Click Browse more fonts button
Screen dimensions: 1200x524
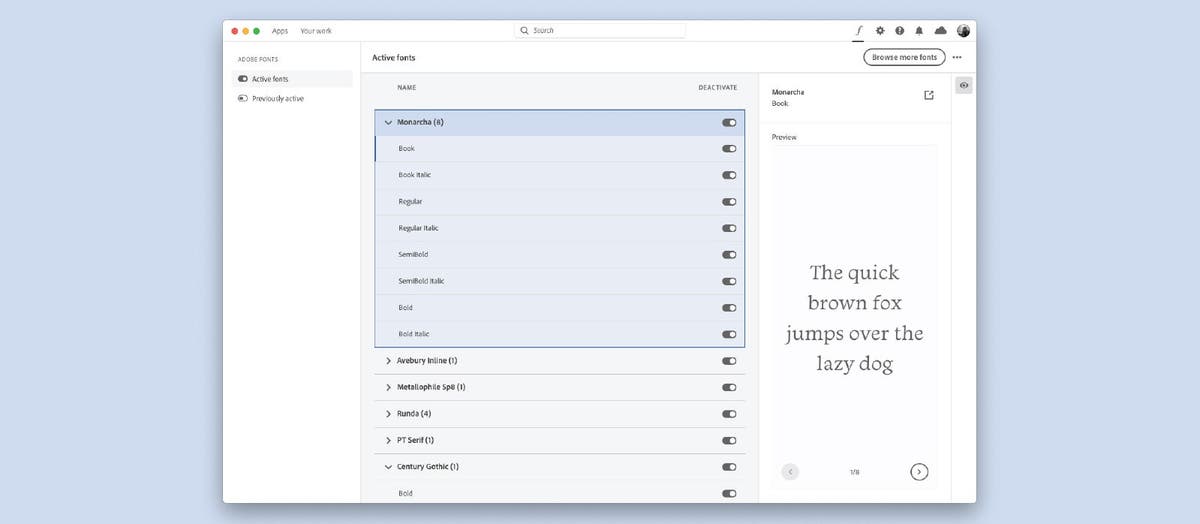pos(904,58)
